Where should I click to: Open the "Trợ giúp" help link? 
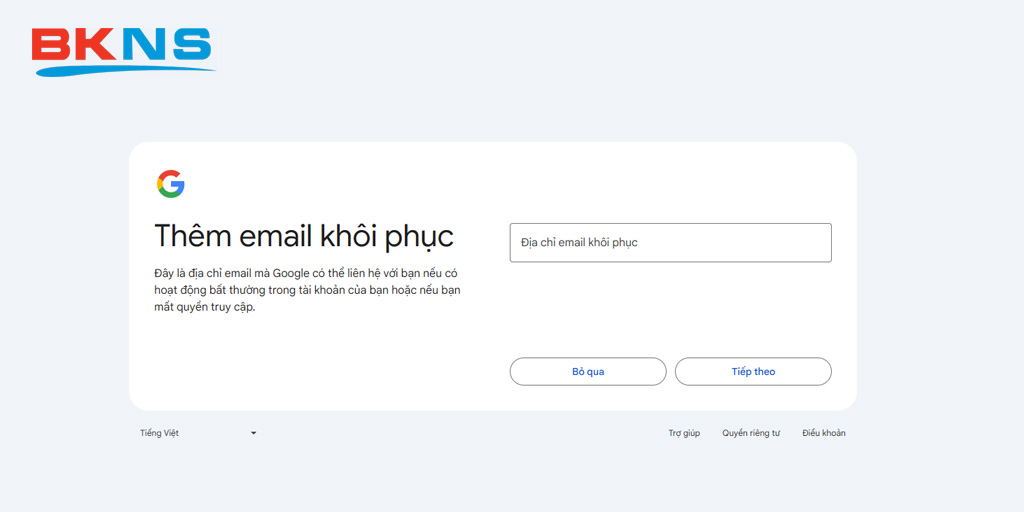(684, 433)
